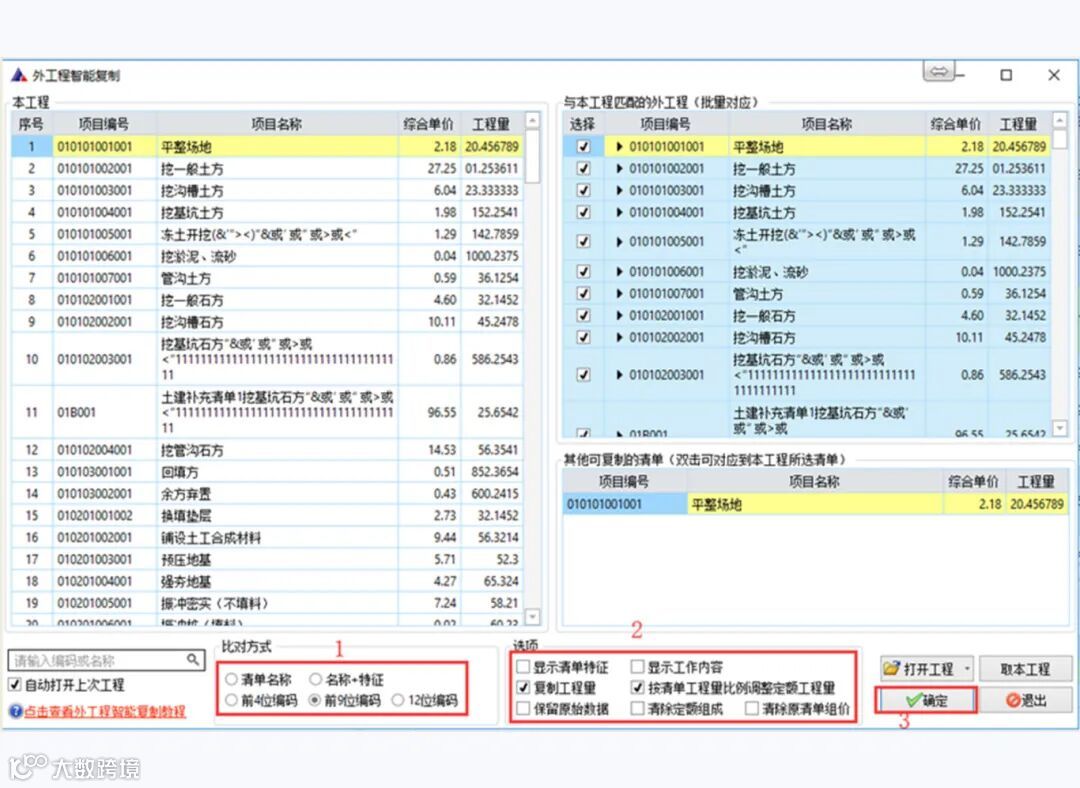Enable 保留原始数据 option

(523, 708)
